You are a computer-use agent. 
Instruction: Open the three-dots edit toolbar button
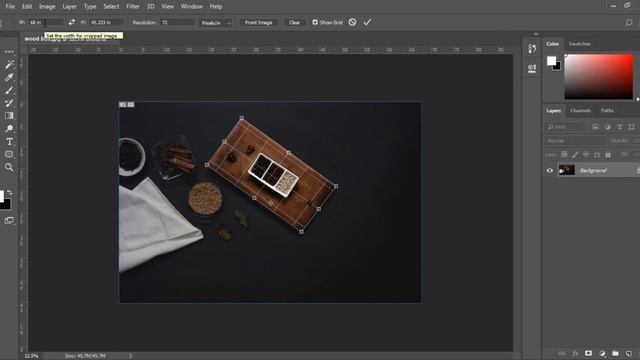tap(9, 52)
